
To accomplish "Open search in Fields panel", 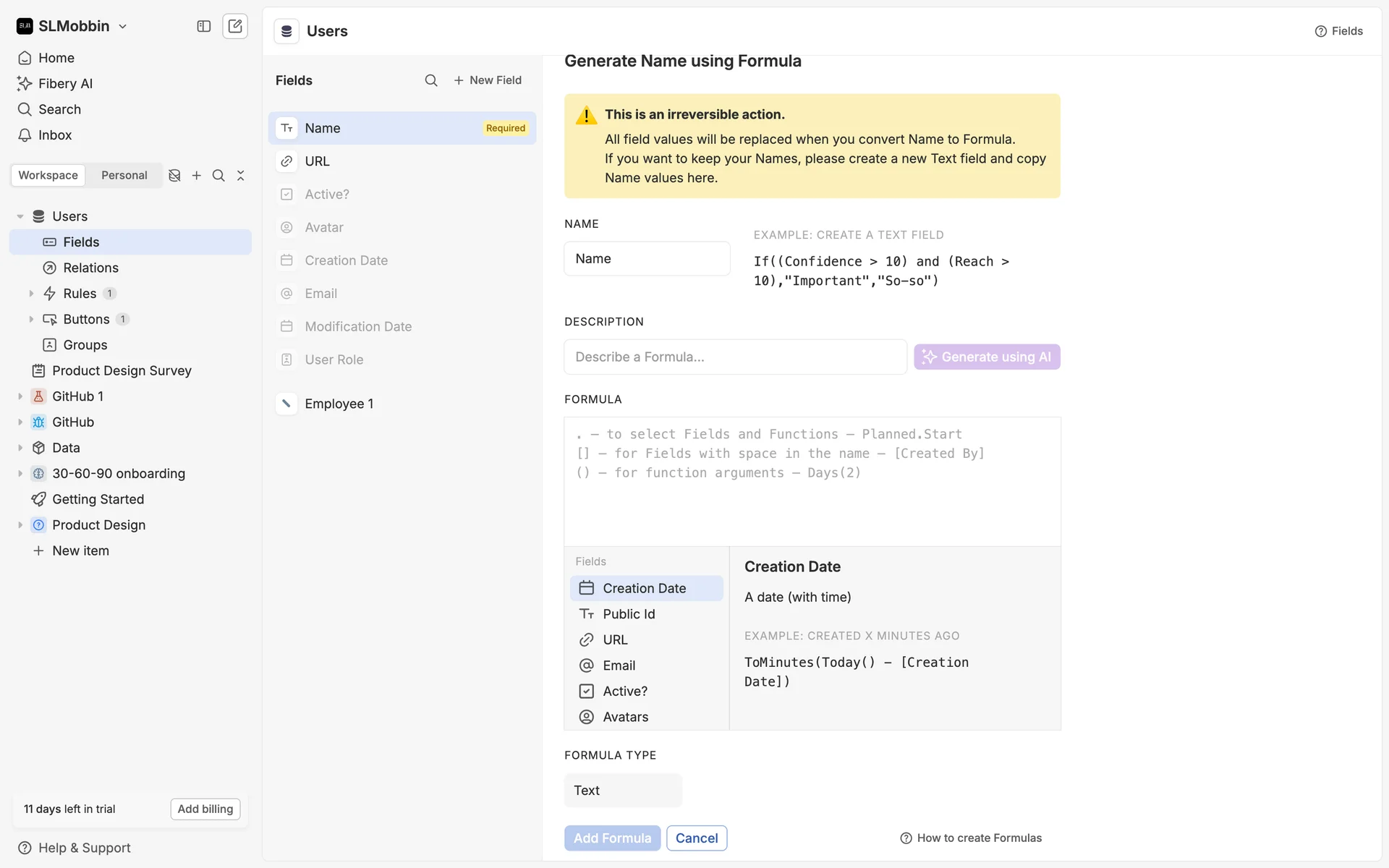I will click(x=431, y=80).
